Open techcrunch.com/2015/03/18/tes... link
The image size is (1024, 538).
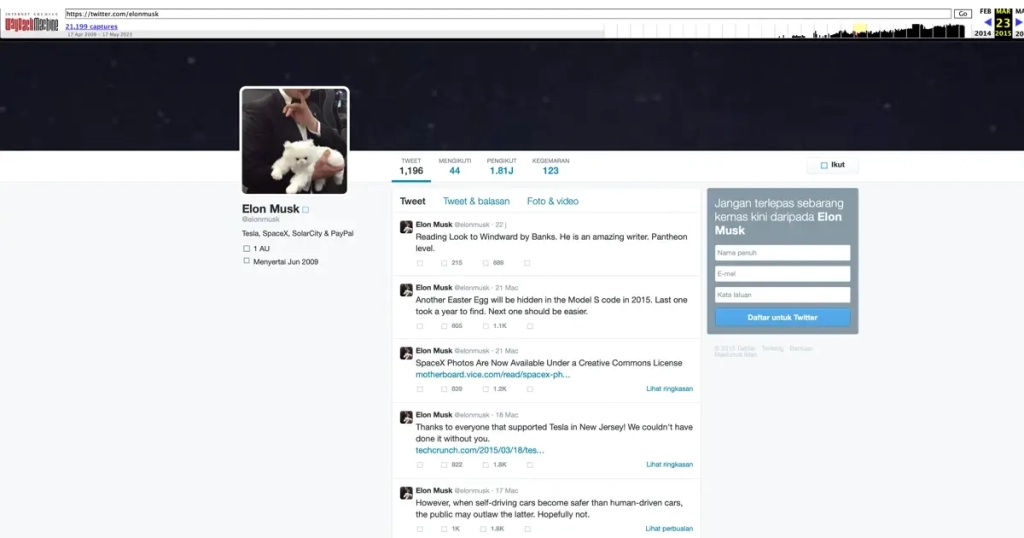pyautogui.click(x=479, y=451)
